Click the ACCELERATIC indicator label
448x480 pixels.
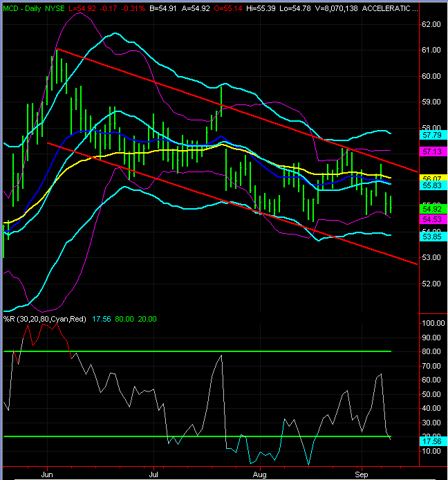pyautogui.click(x=390, y=8)
